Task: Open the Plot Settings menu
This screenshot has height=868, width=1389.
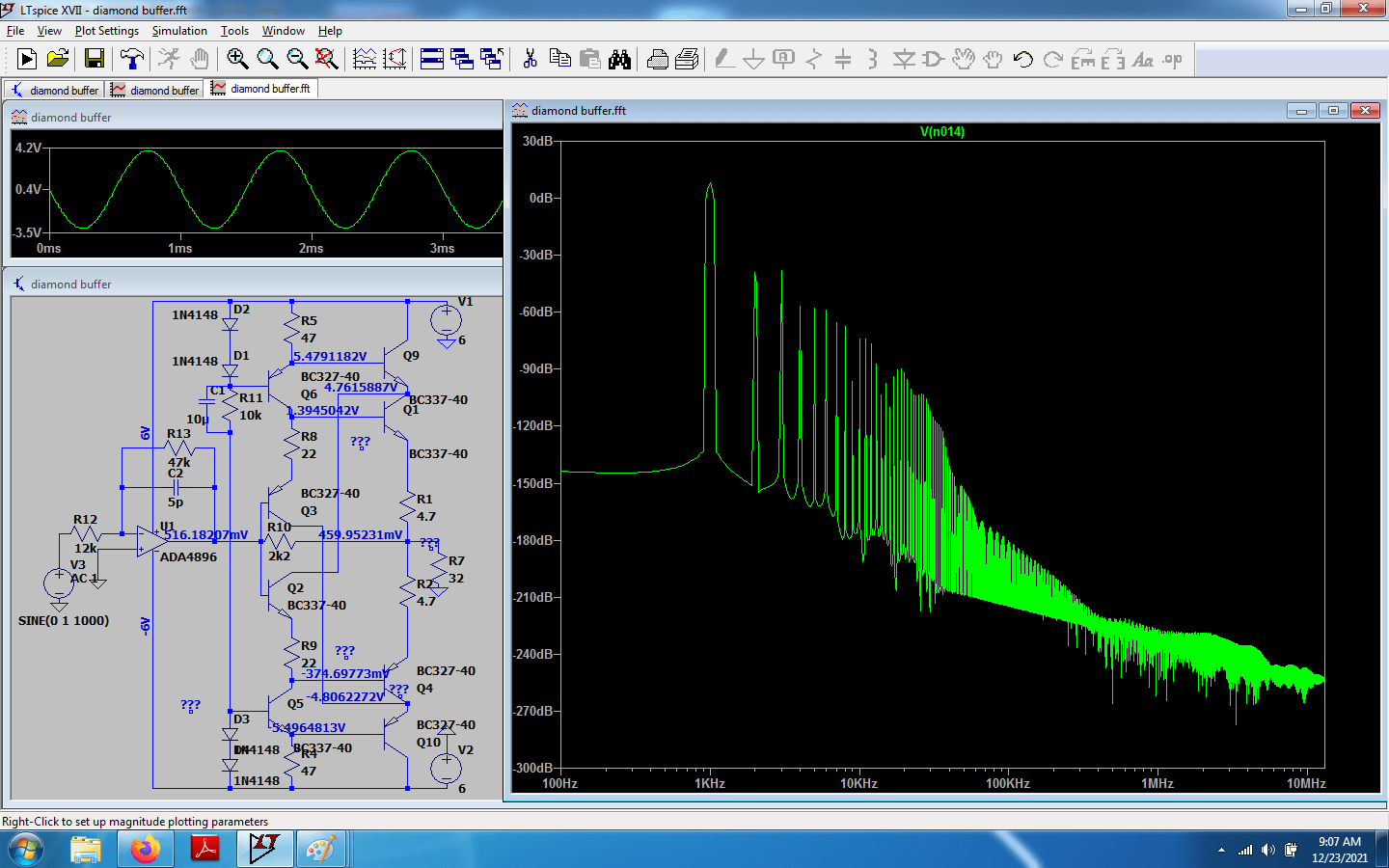Action: coord(107,31)
